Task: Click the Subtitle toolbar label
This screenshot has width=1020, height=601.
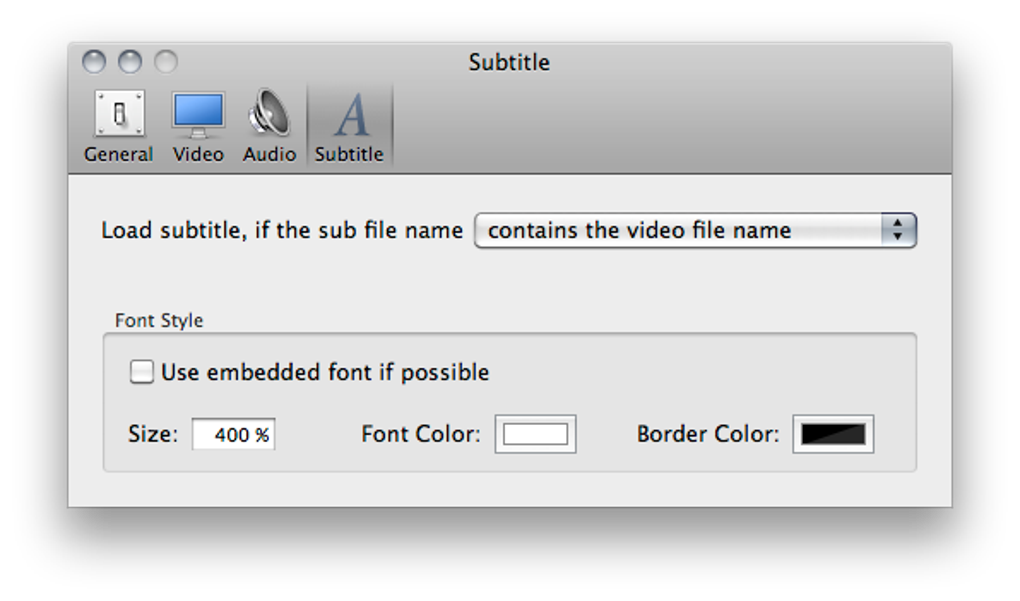Action: pos(349,154)
